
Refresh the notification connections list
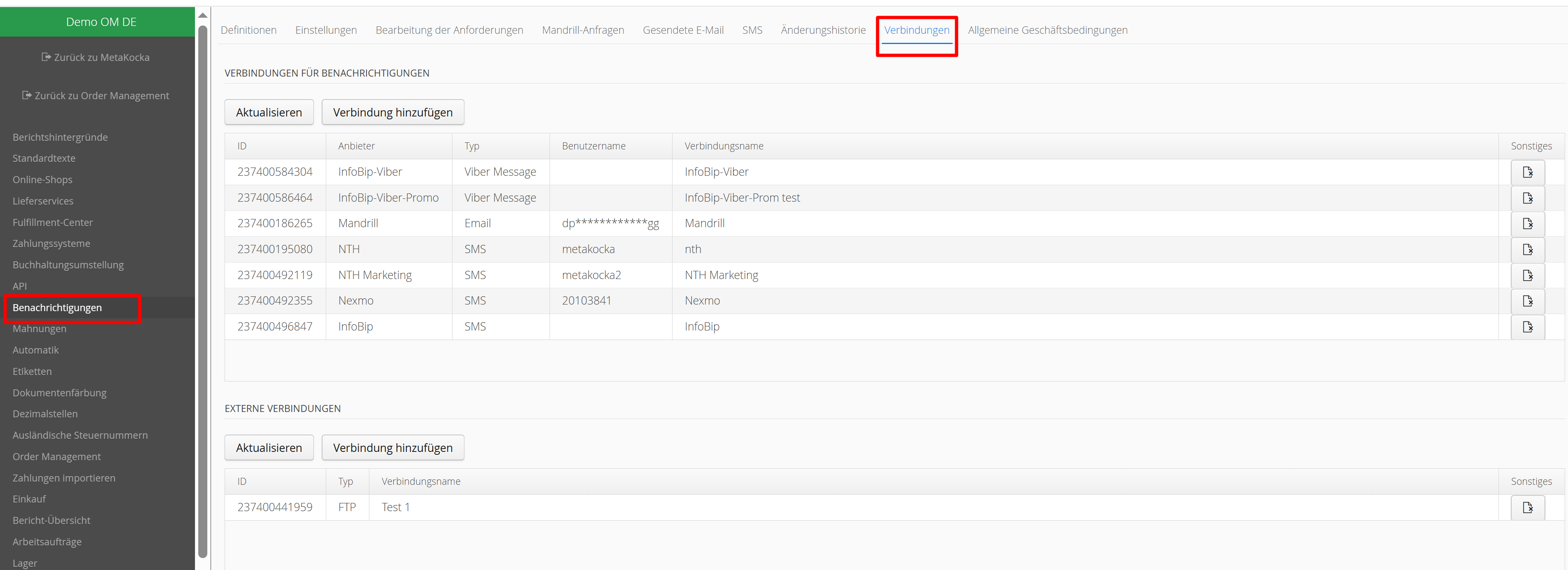(269, 112)
